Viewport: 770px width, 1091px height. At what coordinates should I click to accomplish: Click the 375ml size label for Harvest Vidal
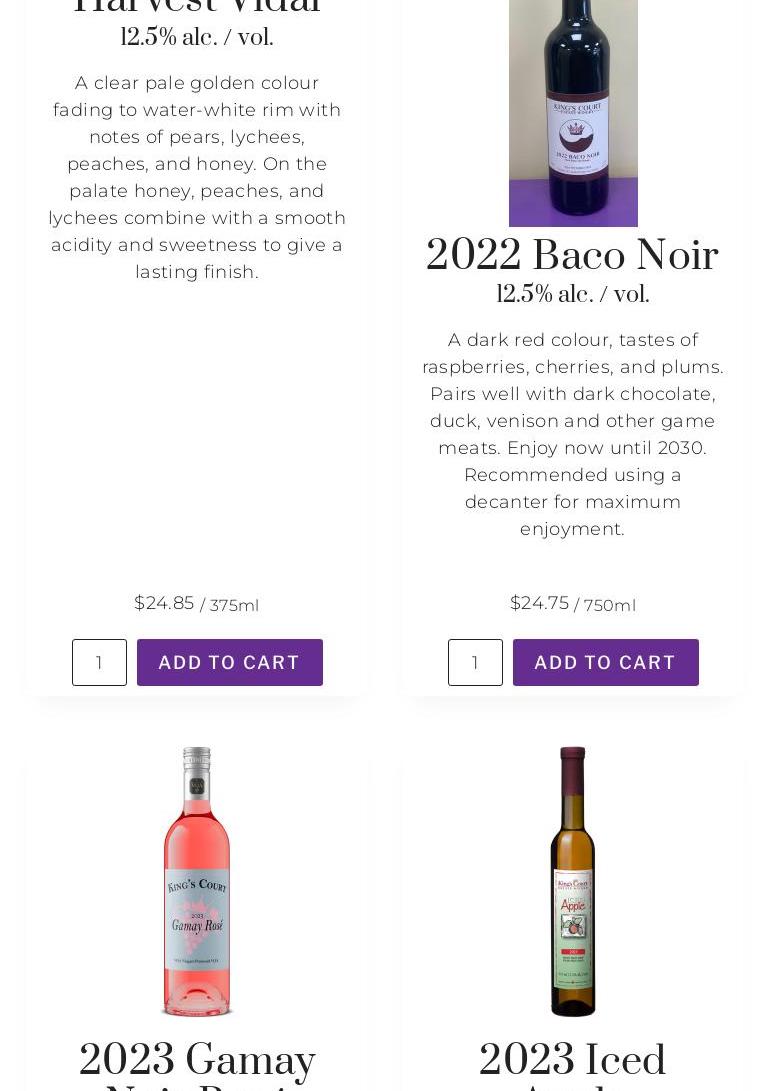coord(228,605)
